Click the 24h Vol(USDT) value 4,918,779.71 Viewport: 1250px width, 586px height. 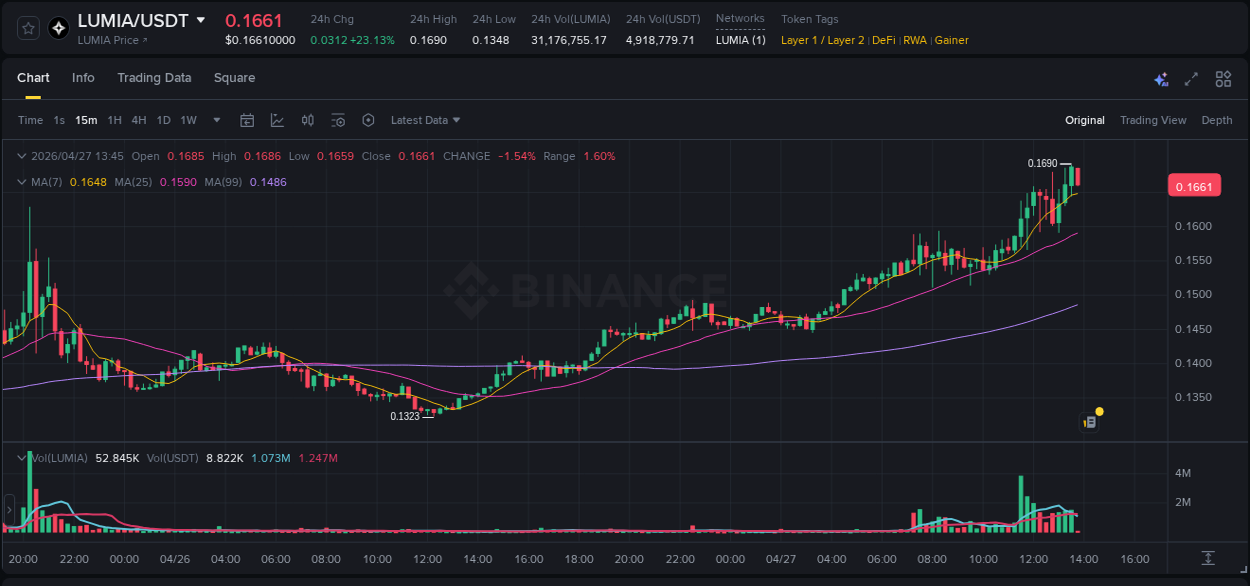point(660,40)
